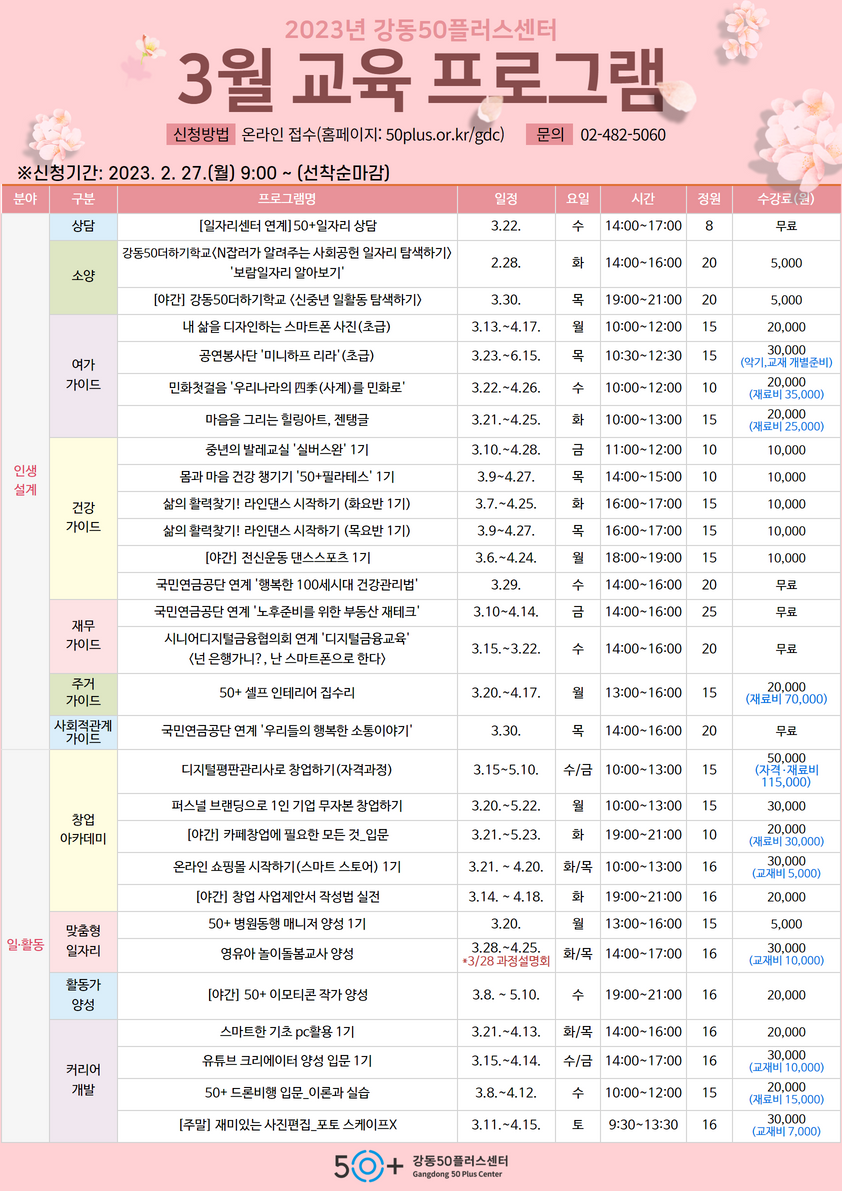Click the 영유아 놀이돌봄교사 양성 program row

pos(290,952)
